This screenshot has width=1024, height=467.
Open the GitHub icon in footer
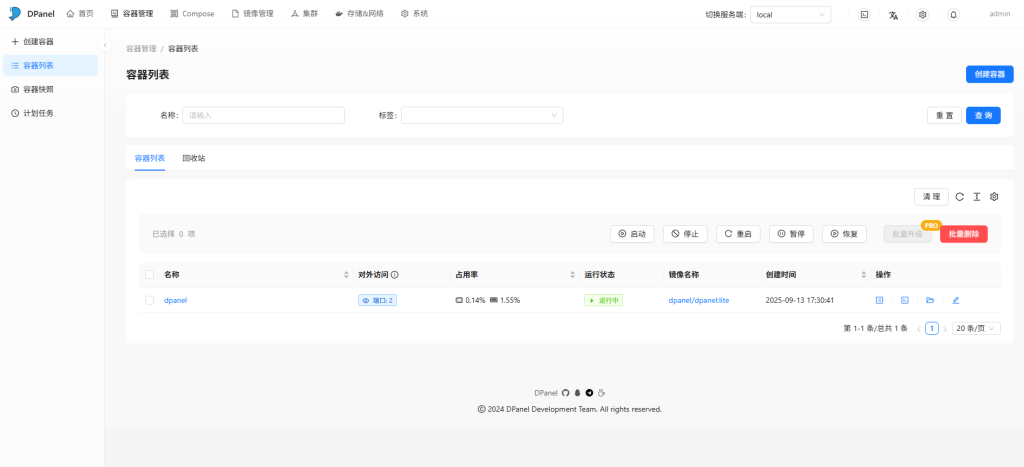(566, 393)
